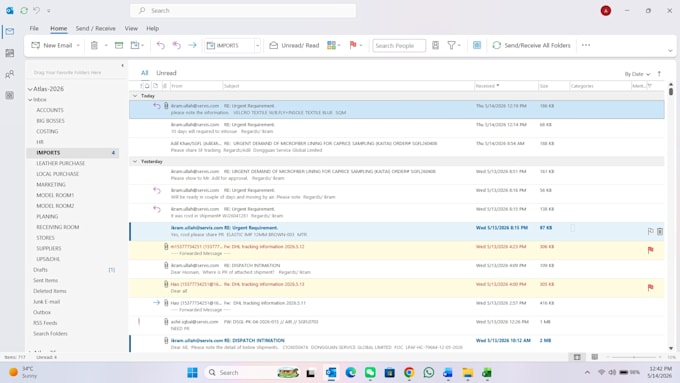Click the Send/Receive sync icon in title bar
The width and height of the screenshot is (680, 383).
[x=24, y=10]
